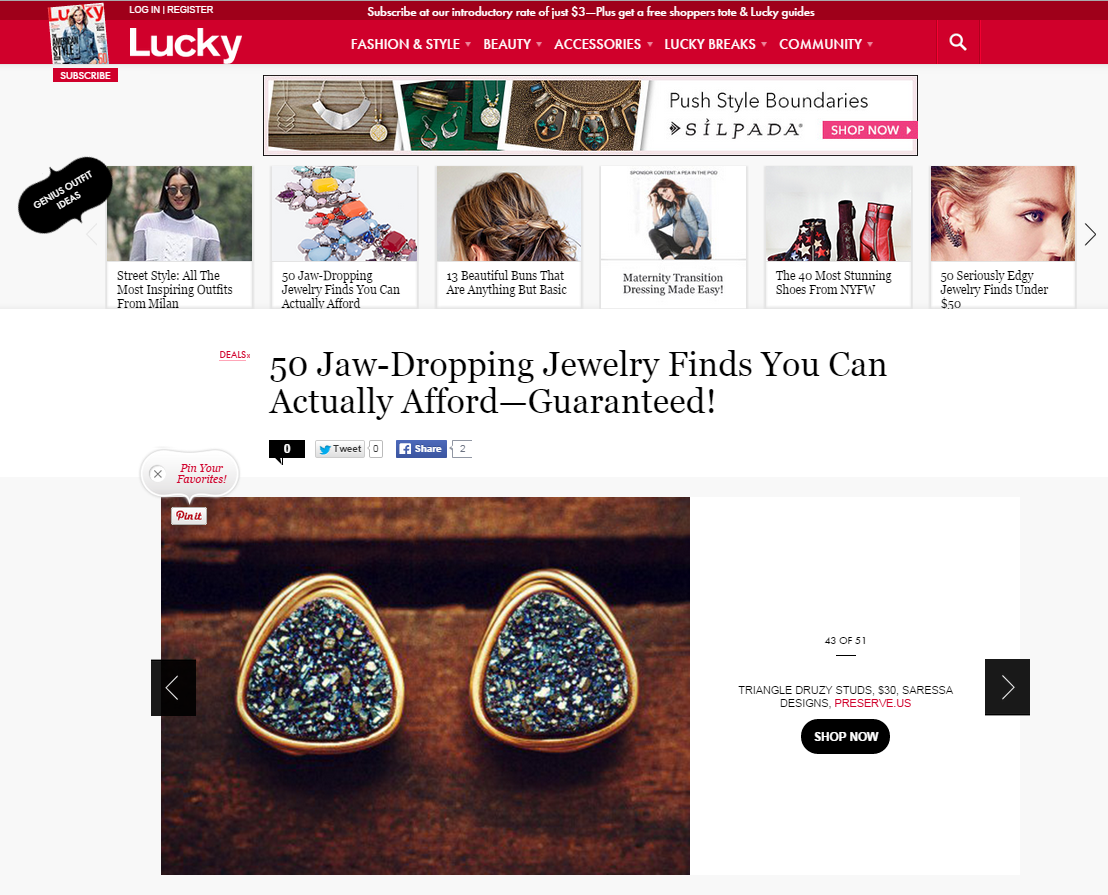Close the Pin Your Favorites bubble
The image size is (1108, 895).
tap(158, 474)
